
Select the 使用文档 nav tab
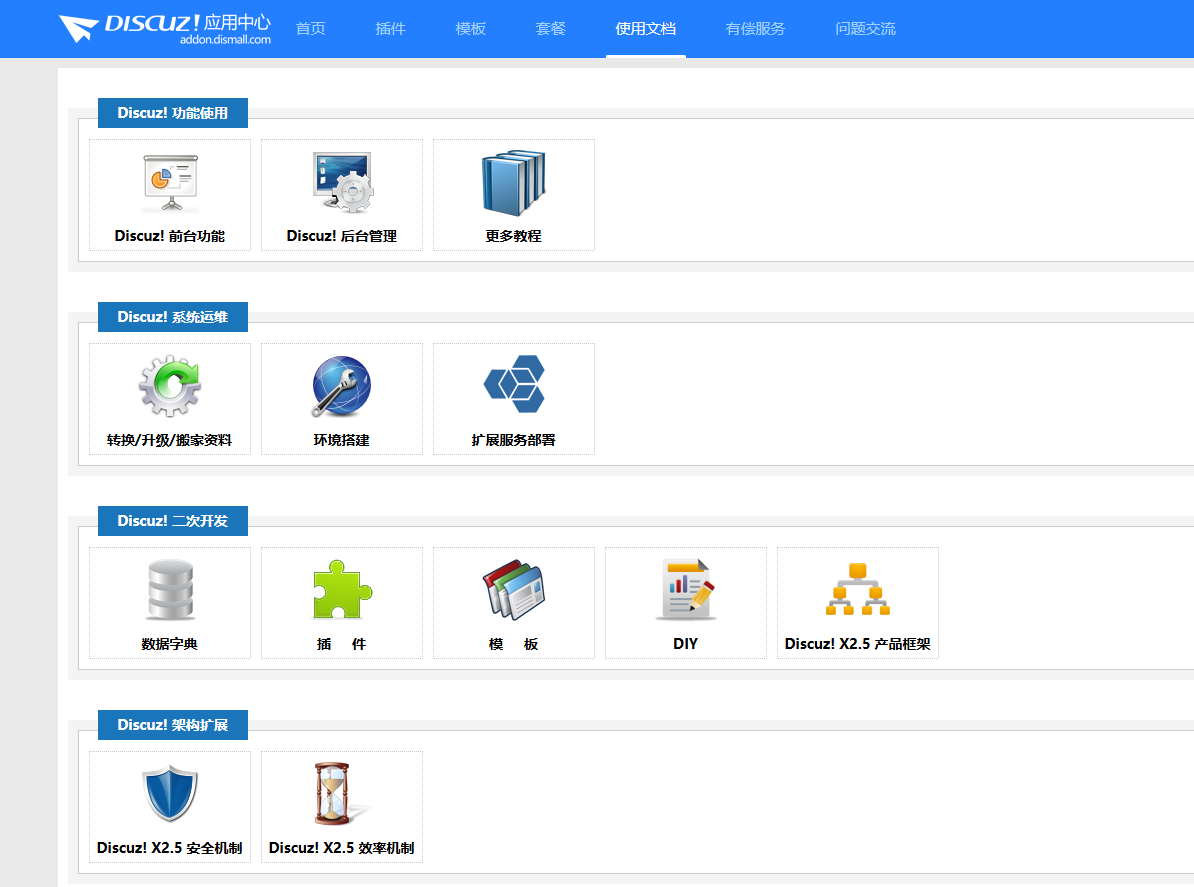click(x=646, y=29)
